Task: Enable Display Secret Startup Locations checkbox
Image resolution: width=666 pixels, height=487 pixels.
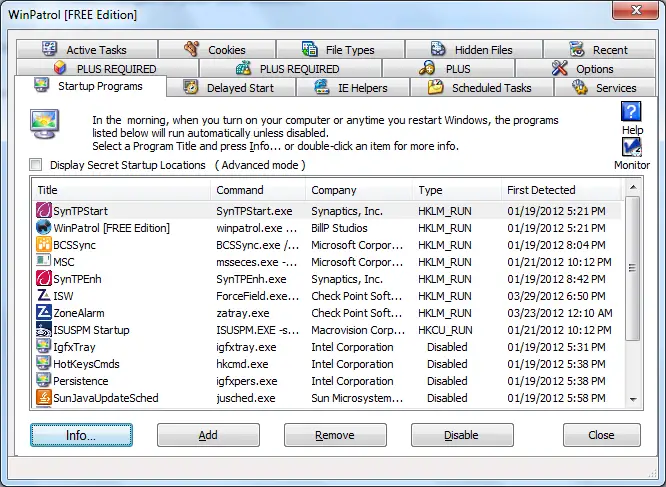Action: point(36,165)
